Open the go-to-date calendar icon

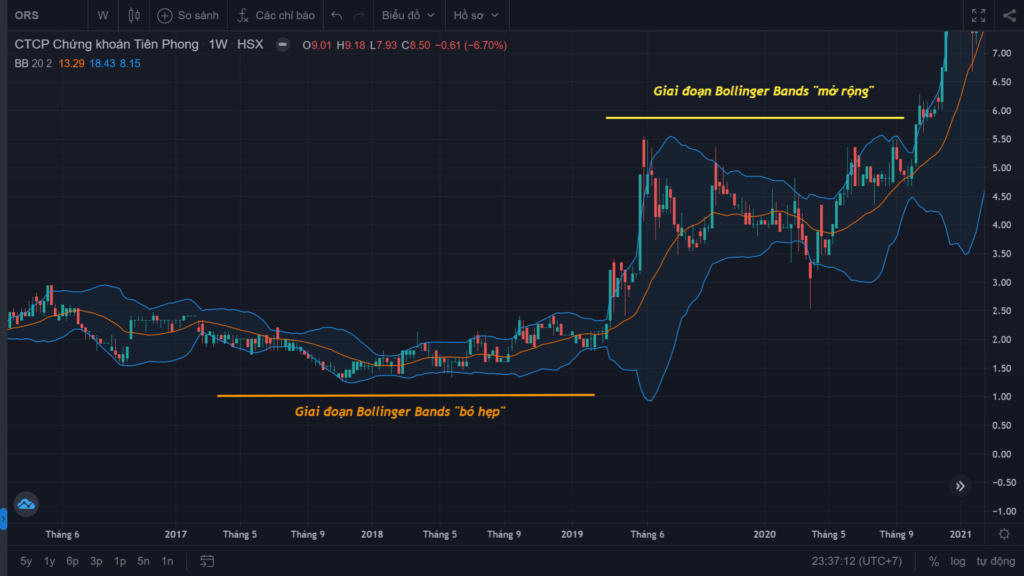tap(207, 561)
